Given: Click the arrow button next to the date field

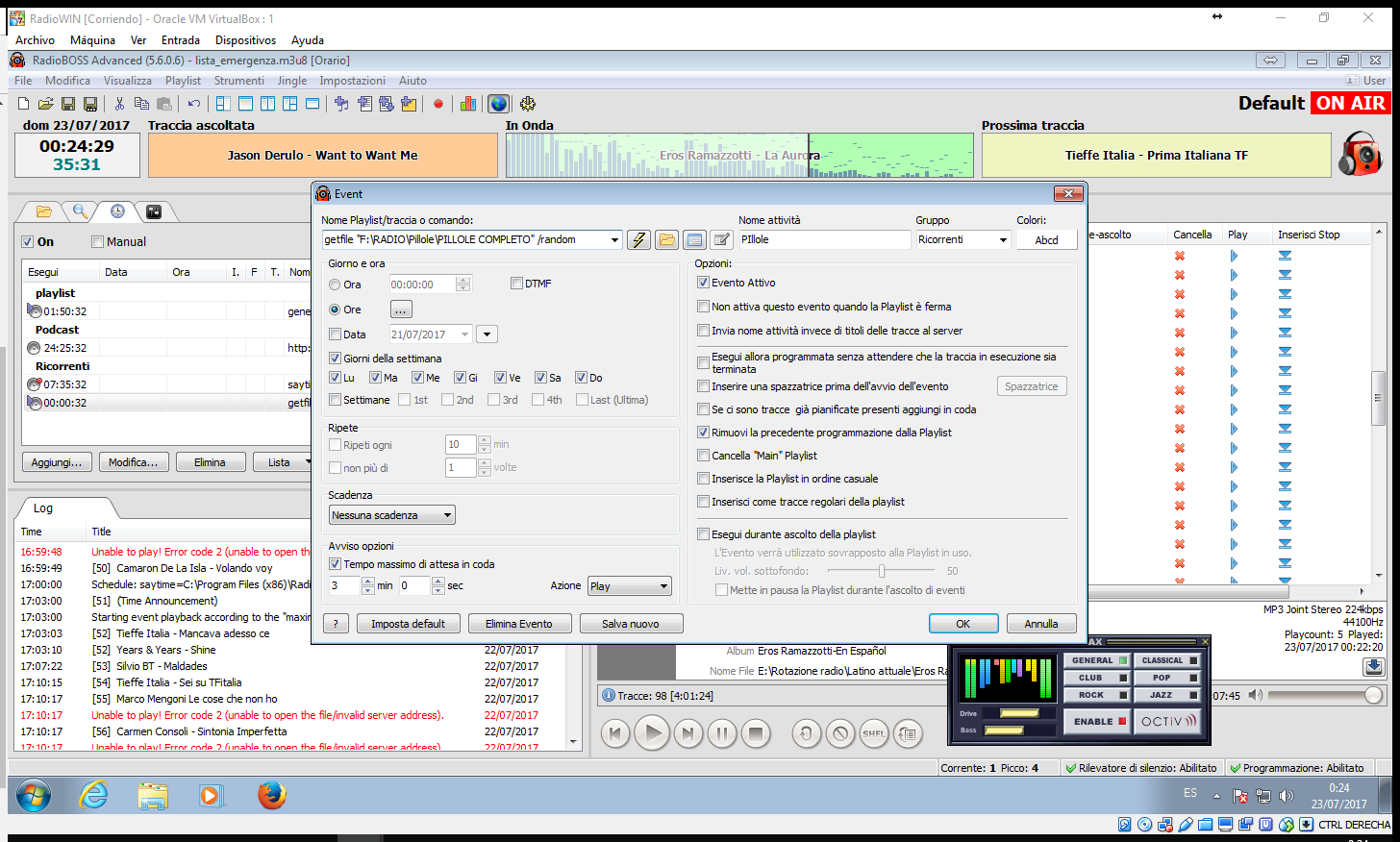Looking at the screenshot, I should click(x=487, y=334).
